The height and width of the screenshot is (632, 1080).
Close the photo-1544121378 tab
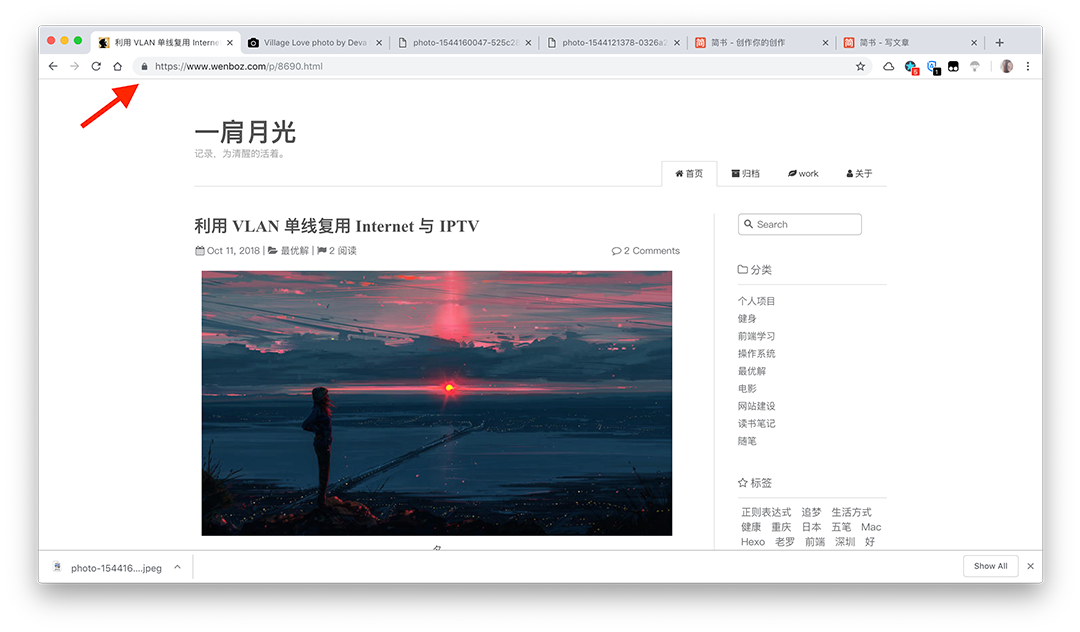[x=677, y=43]
